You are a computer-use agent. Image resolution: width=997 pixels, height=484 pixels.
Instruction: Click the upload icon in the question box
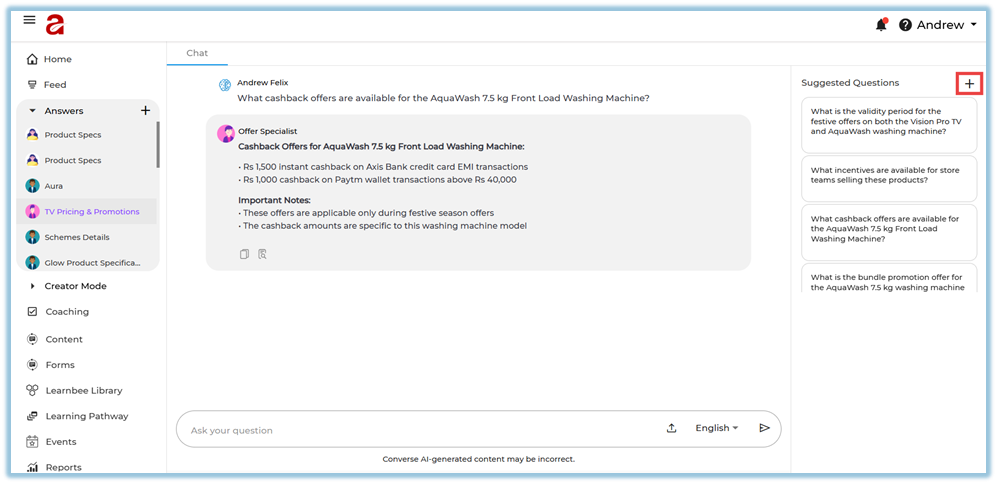pyautogui.click(x=671, y=428)
